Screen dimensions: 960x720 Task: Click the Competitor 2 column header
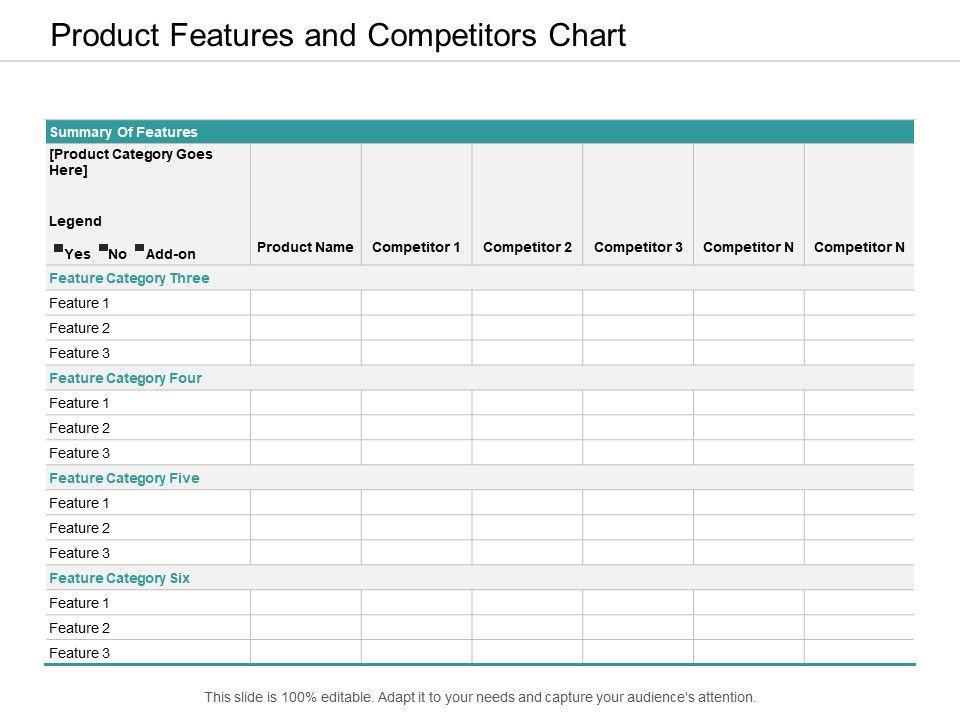(527, 247)
